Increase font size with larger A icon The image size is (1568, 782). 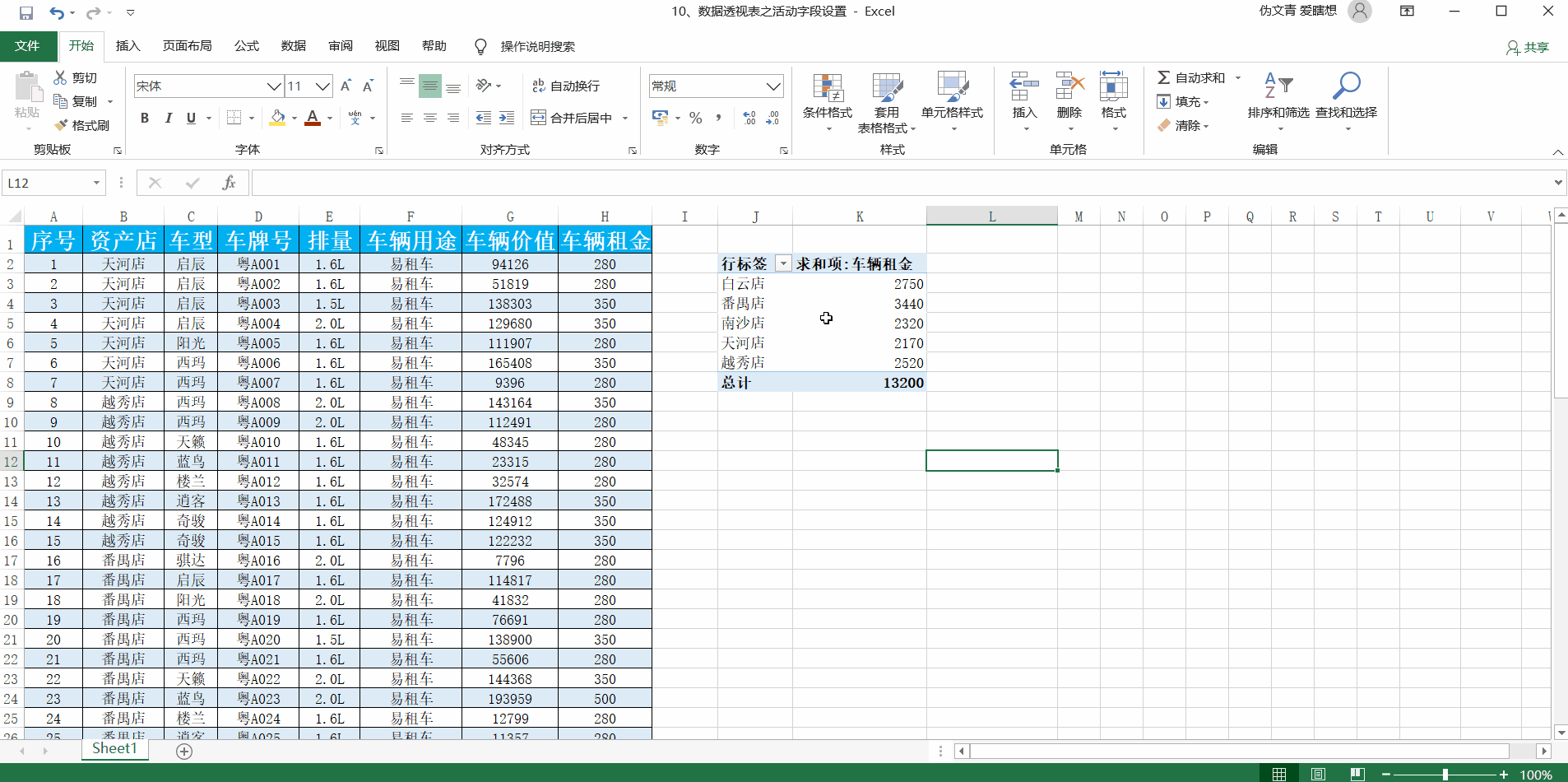point(346,86)
